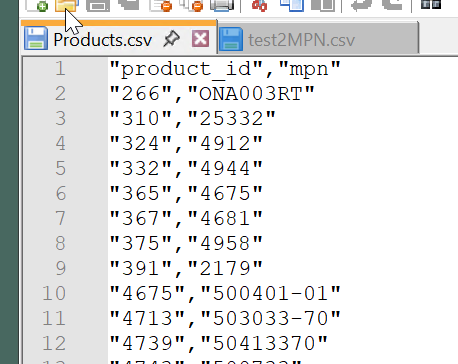Click the Copy toolbar icon
Screen dimensions: 458x364
pyautogui.click(x=292, y=5)
